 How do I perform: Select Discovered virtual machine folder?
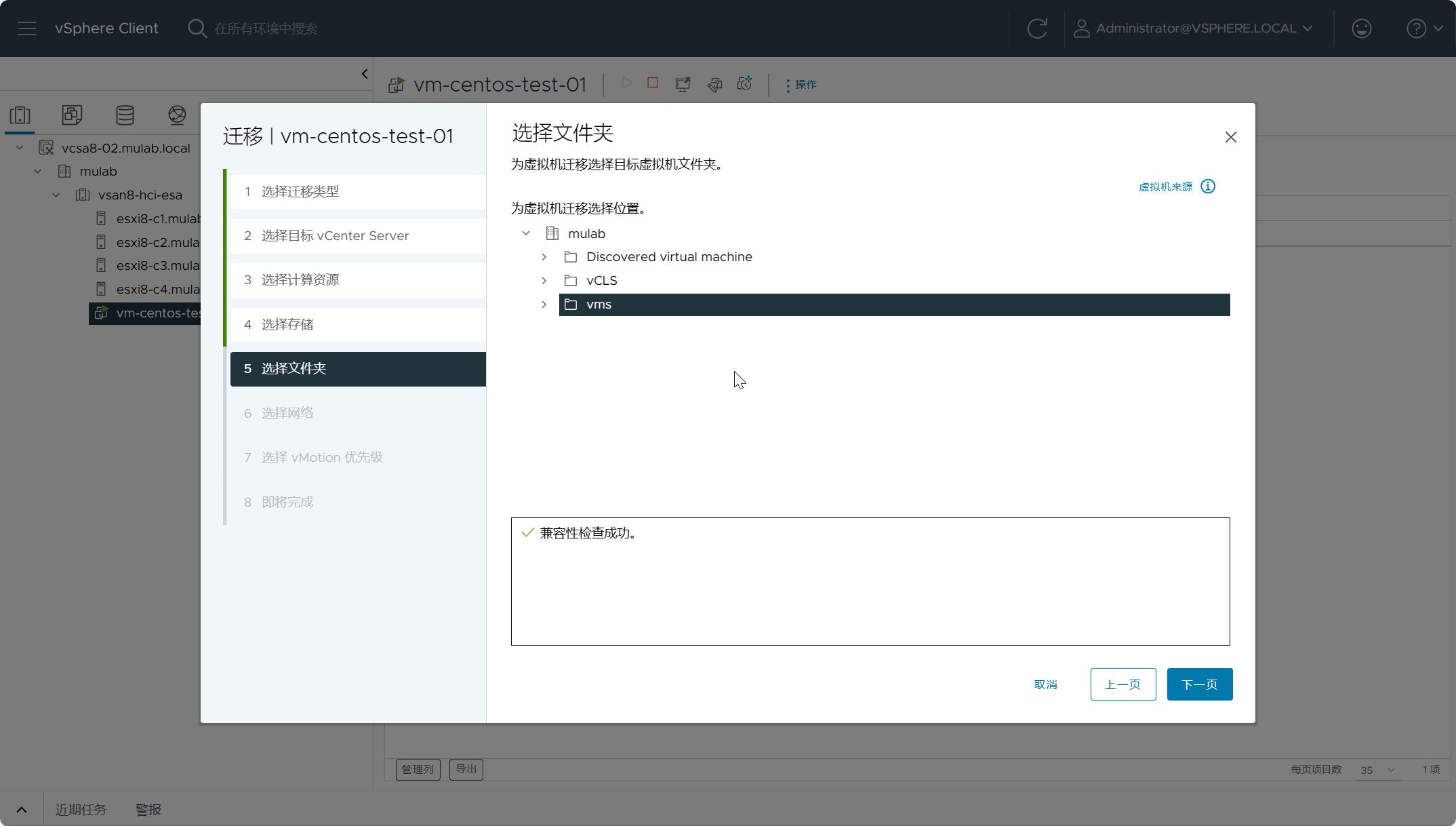click(x=669, y=257)
